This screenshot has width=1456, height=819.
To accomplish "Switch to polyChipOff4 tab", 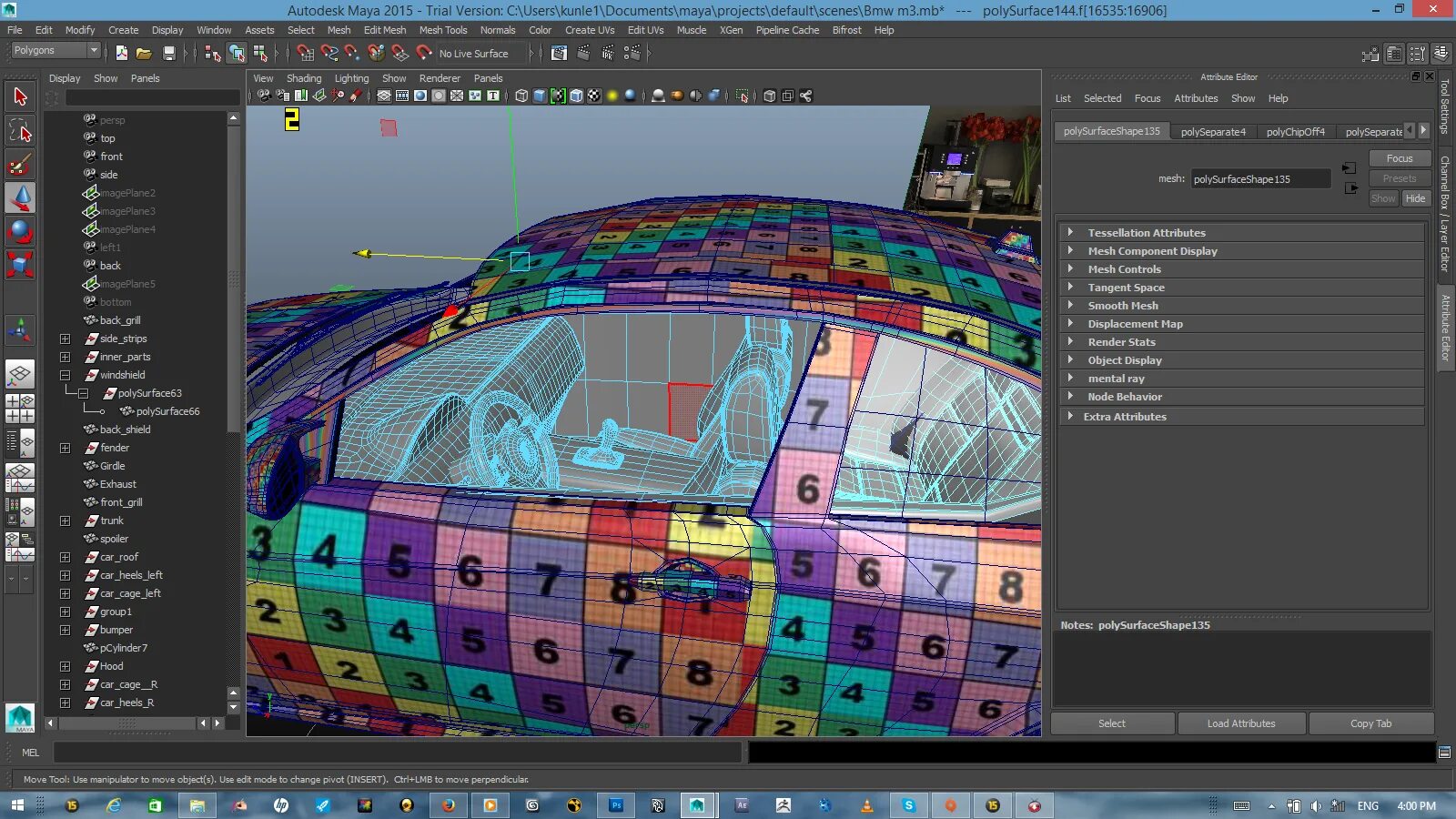I will click(x=1296, y=132).
